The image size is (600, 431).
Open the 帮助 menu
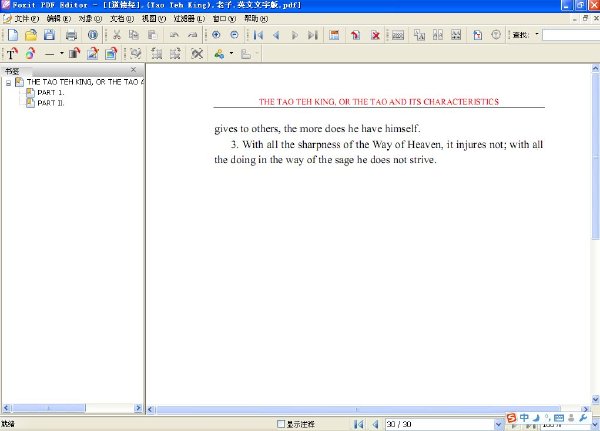click(256, 18)
